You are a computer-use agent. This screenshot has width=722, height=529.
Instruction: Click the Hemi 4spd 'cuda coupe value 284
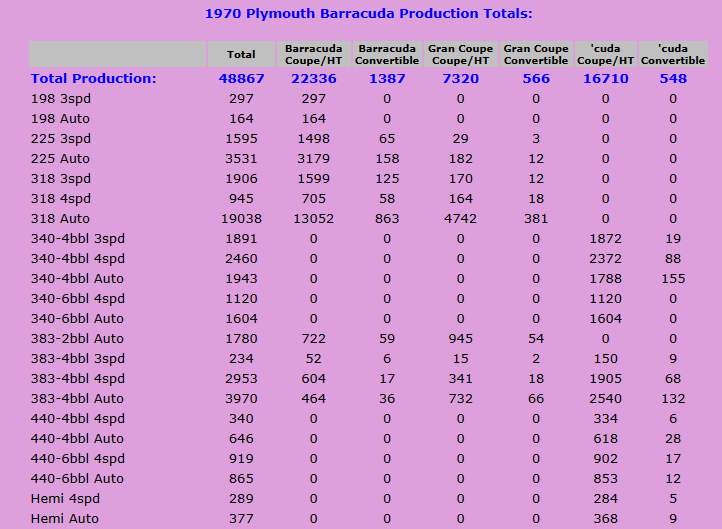[x=606, y=499]
